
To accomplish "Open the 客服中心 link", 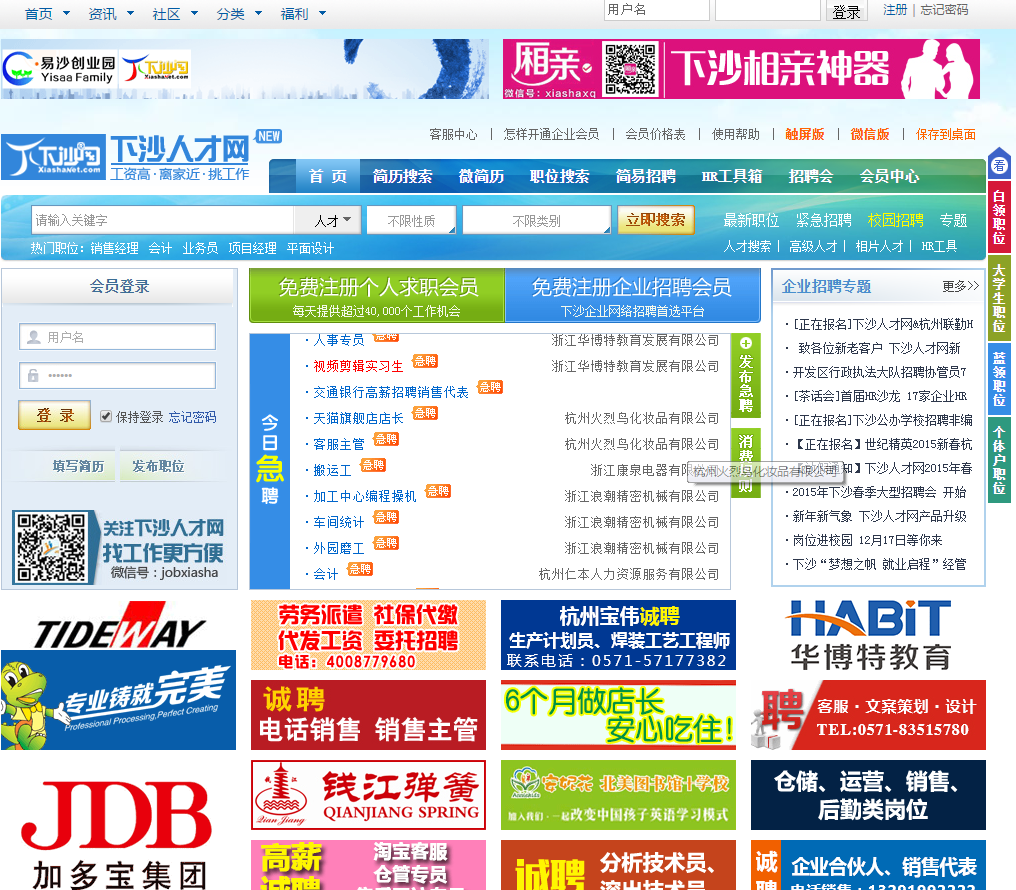I will point(453,134).
